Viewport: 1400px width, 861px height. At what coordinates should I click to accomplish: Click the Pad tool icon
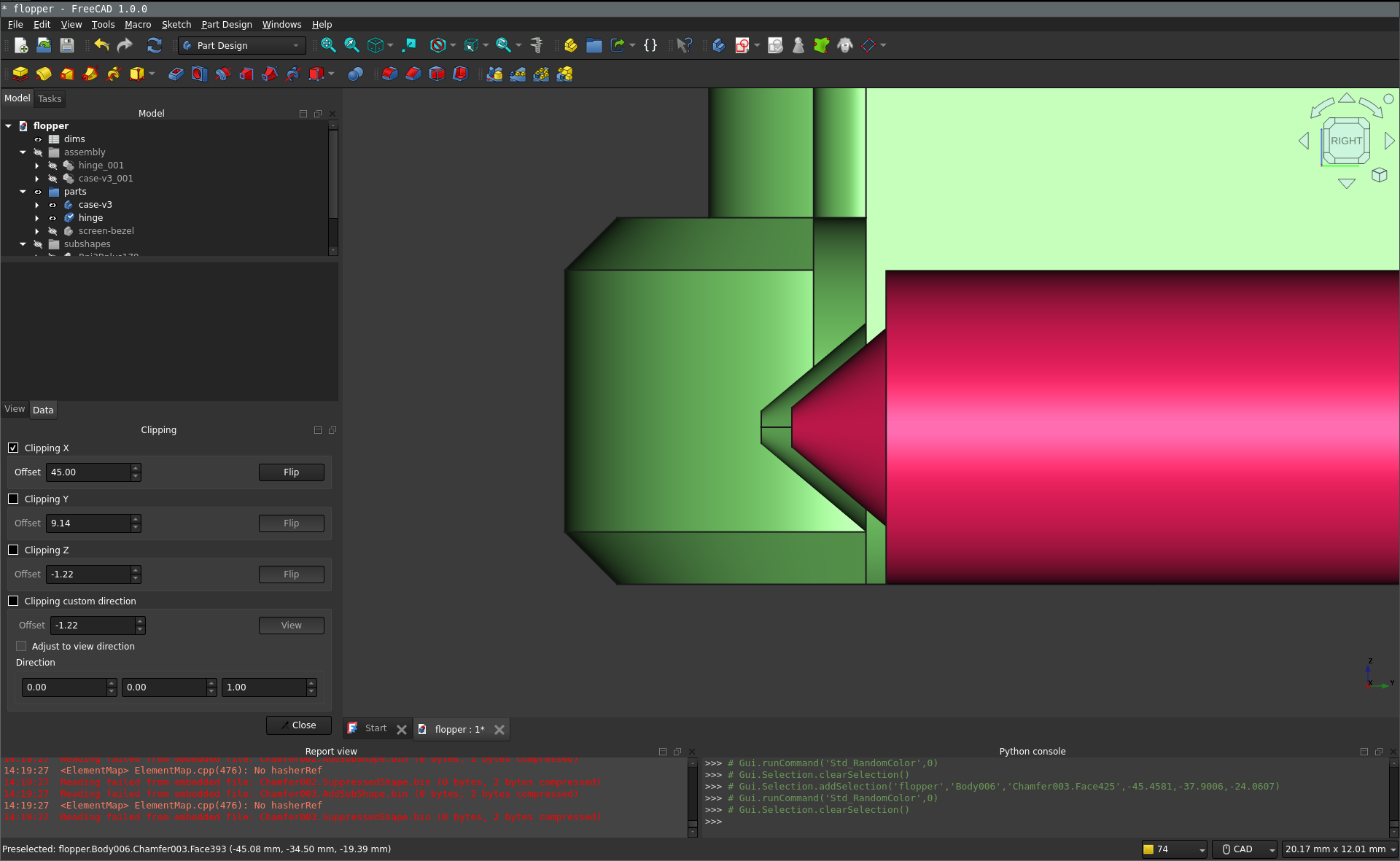[x=20, y=74]
